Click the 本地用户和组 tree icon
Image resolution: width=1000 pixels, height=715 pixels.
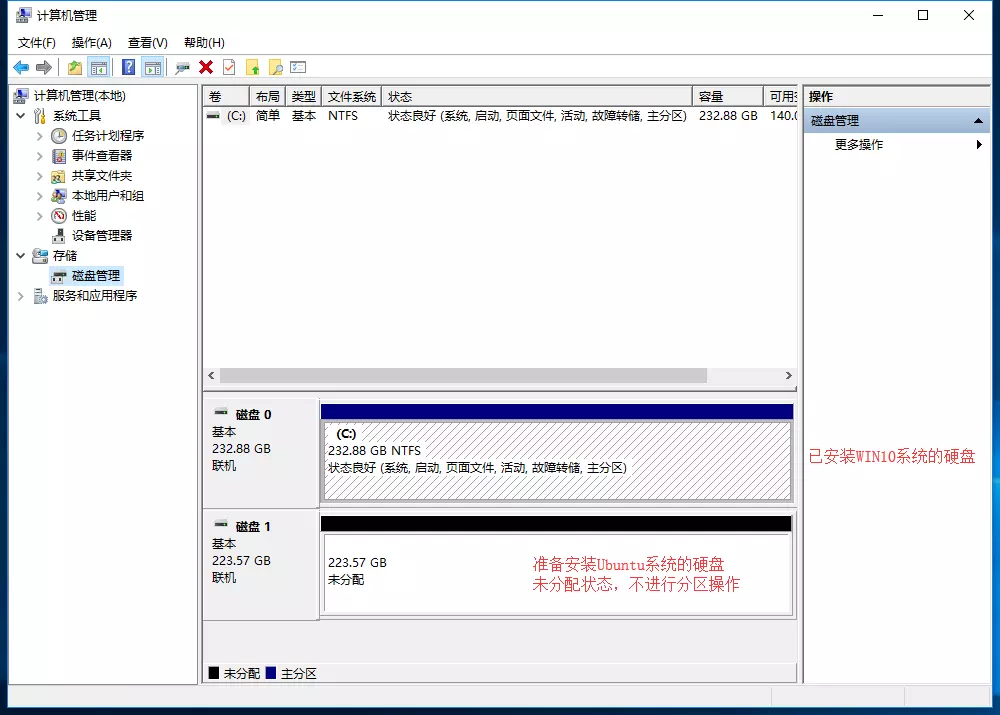(59, 196)
